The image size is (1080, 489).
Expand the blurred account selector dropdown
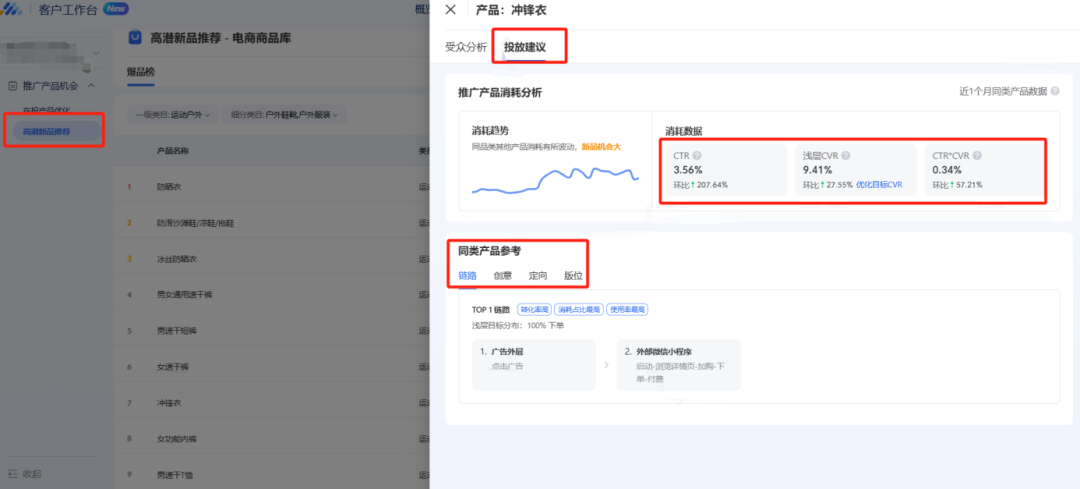pos(95,53)
